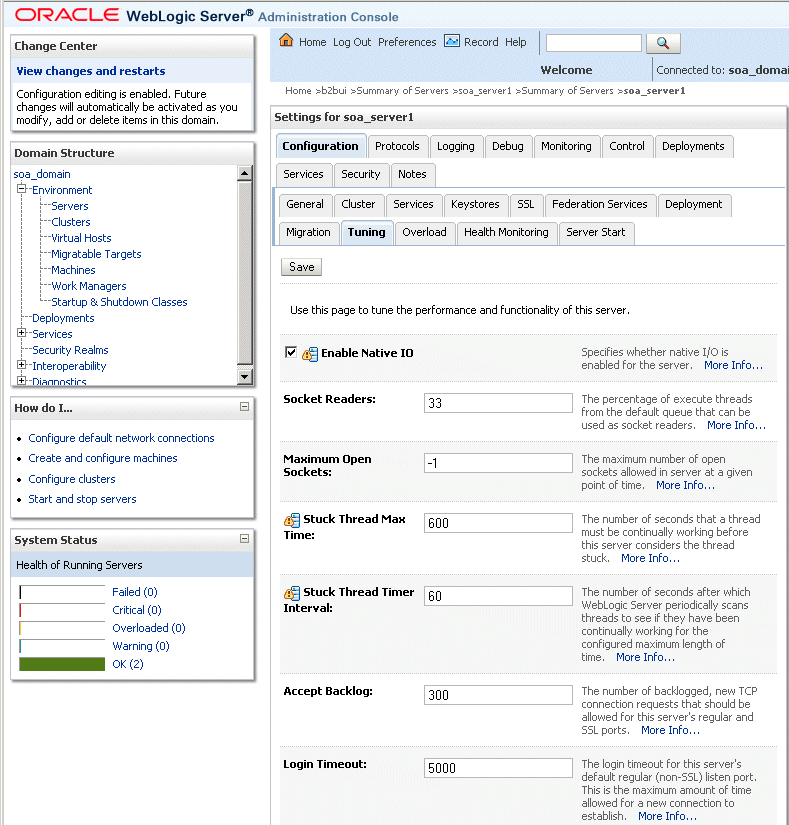Click the Home house icon
The height and width of the screenshot is (825, 789).
click(286, 41)
